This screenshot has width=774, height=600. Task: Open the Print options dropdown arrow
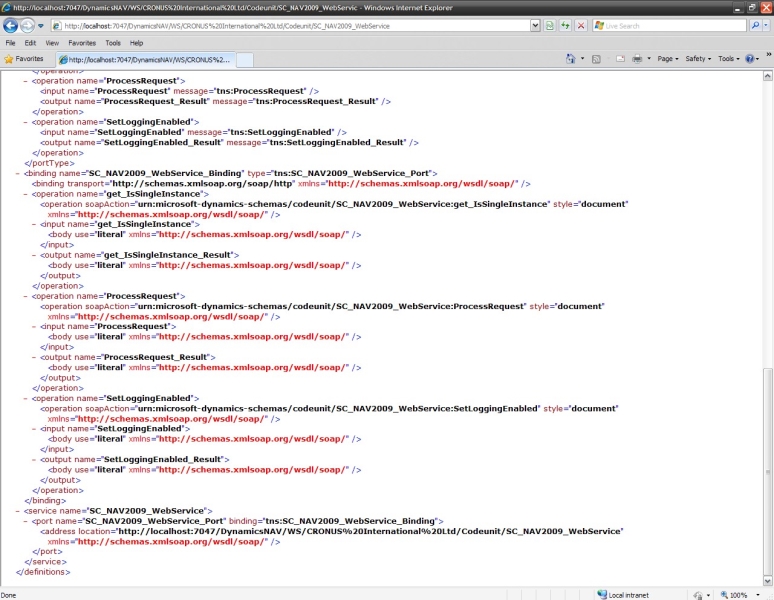pos(649,59)
